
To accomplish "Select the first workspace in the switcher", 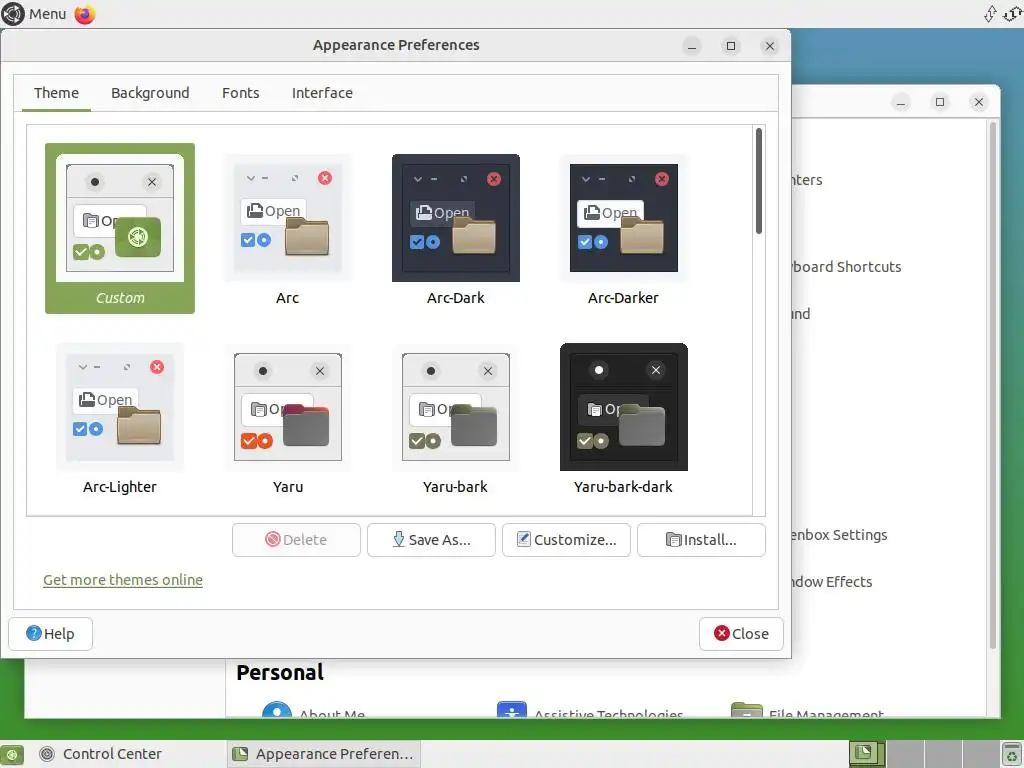I will coord(867,754).
